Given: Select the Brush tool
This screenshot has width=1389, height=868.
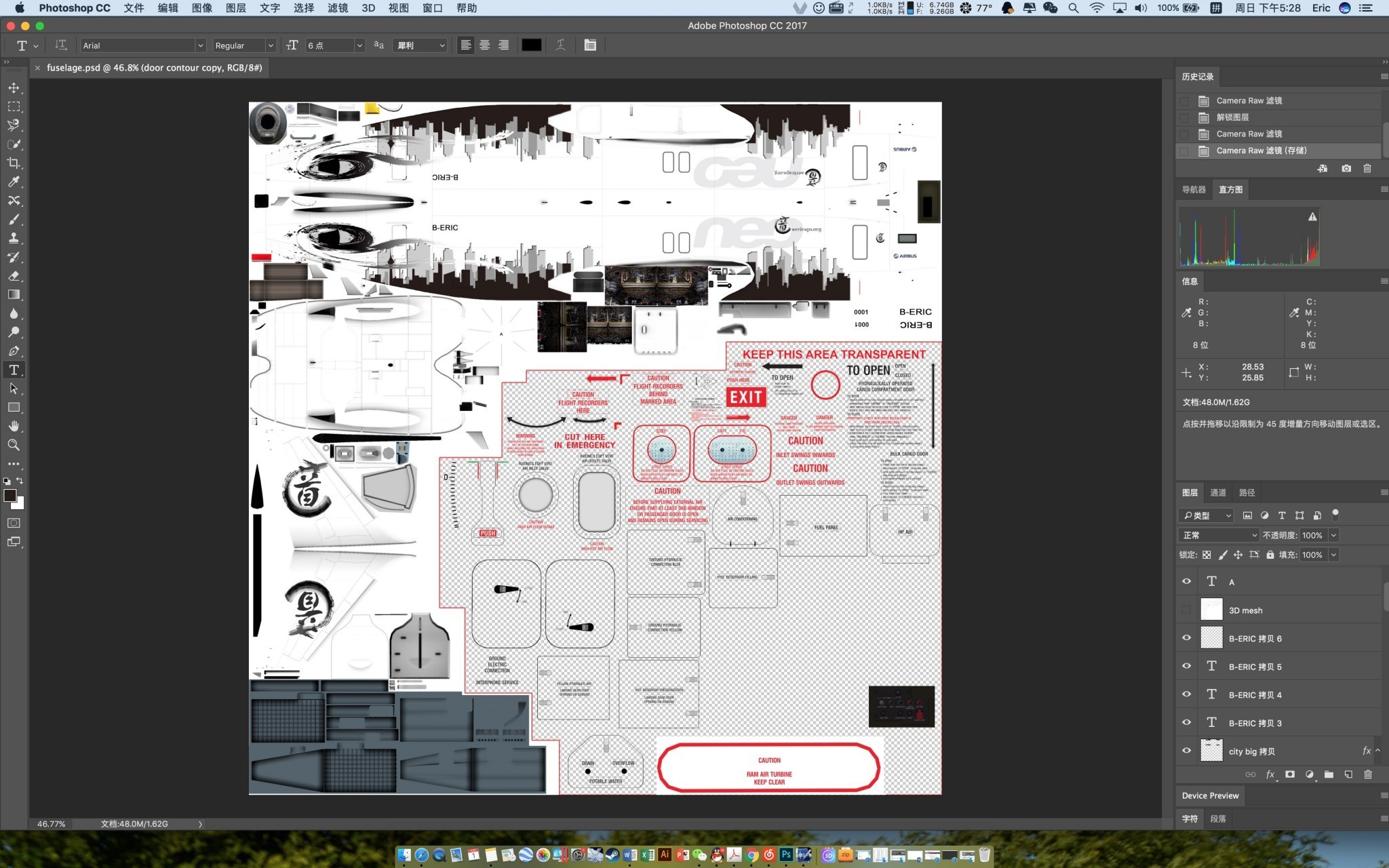Looking at the screenshot, I should coord(14,220).
